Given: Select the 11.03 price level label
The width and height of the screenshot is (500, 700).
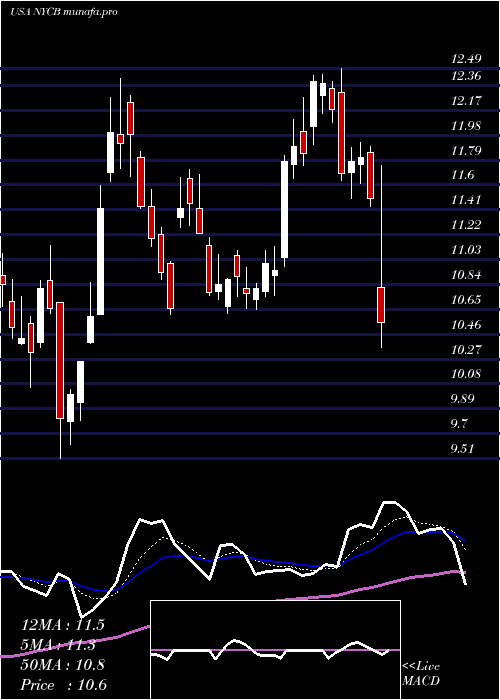Looking at the screenshot, I should point(466,250).
